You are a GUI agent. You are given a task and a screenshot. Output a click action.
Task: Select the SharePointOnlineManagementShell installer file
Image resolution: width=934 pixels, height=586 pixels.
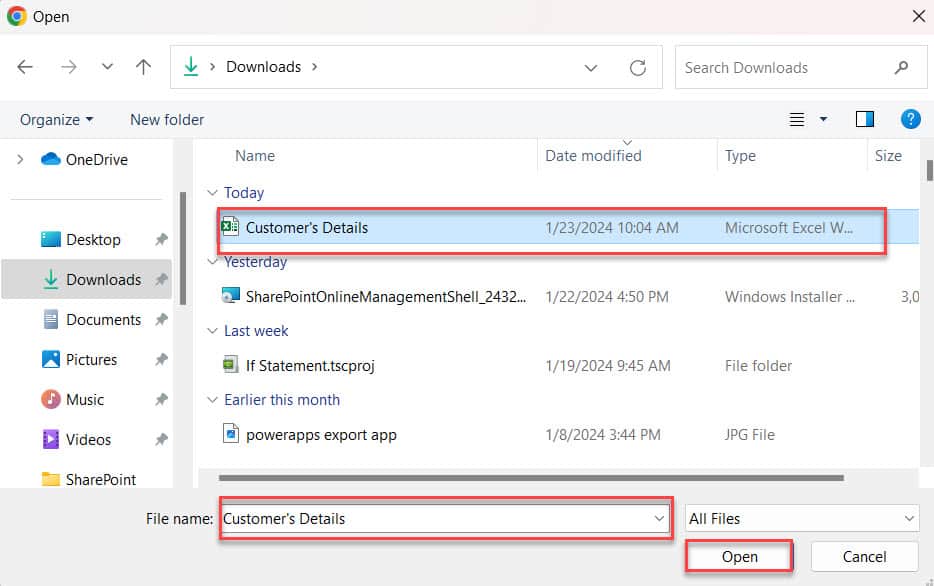[x=386, y=297]
